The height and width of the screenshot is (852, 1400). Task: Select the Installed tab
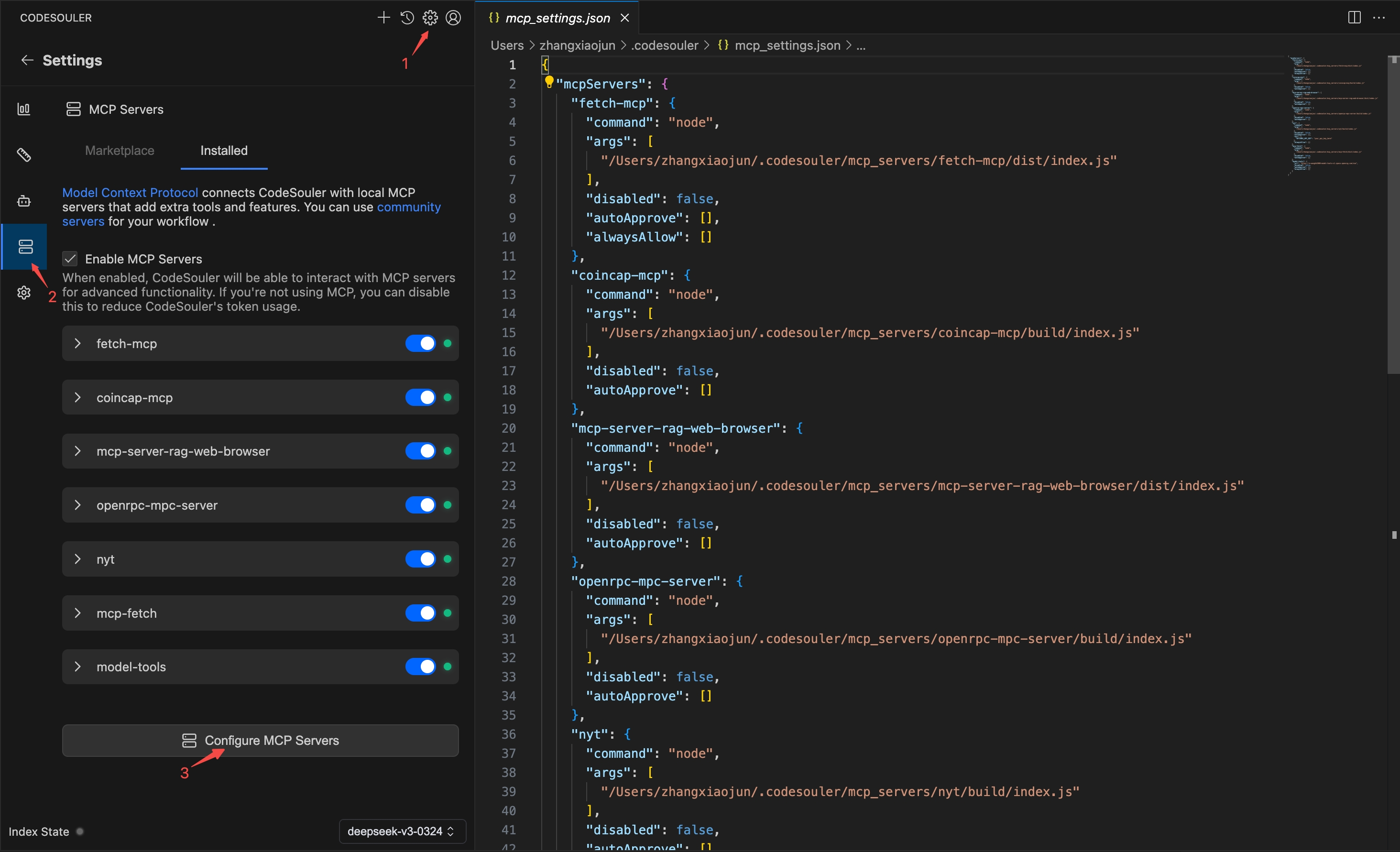pos(224,151)
